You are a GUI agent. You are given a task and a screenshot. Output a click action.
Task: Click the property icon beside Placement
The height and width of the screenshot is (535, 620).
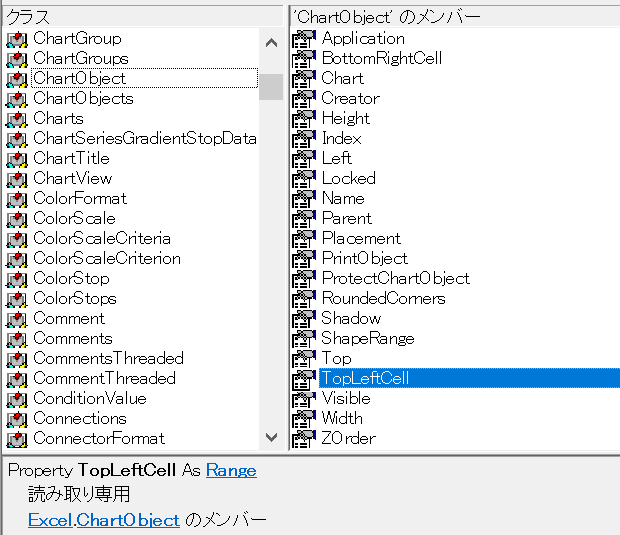tap(304, 239)
